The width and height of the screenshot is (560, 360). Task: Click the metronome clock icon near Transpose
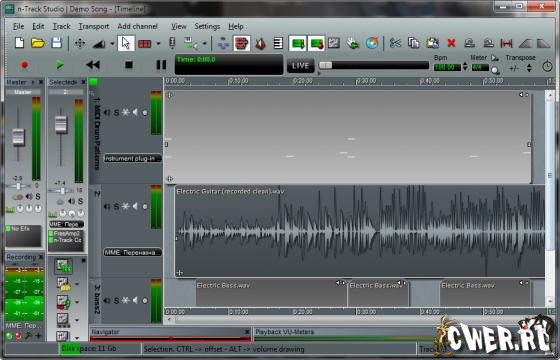[547, 66]
